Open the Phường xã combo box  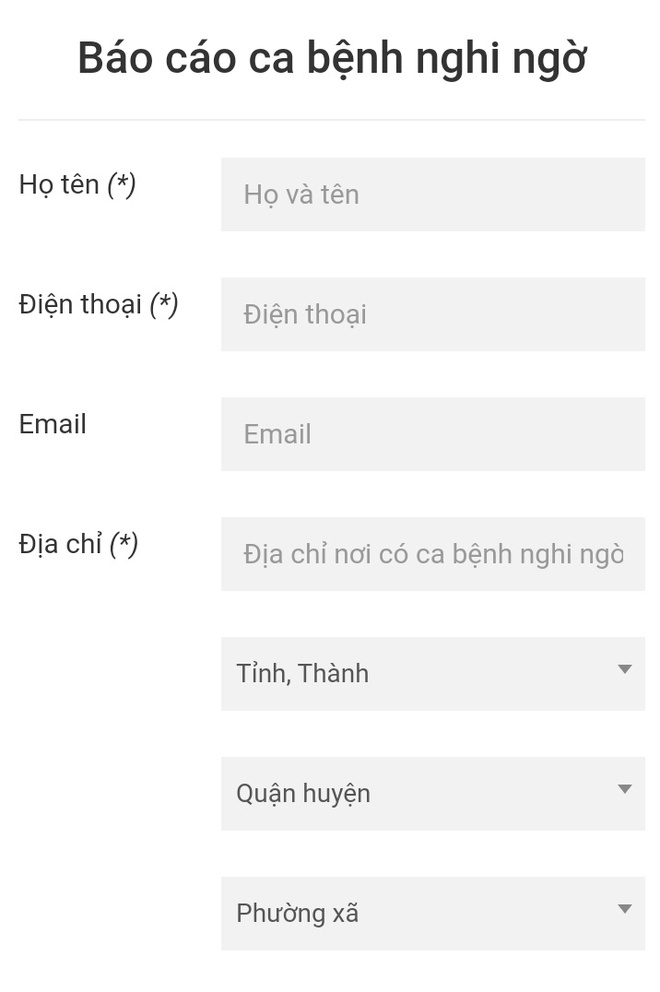tap(432, 914)
